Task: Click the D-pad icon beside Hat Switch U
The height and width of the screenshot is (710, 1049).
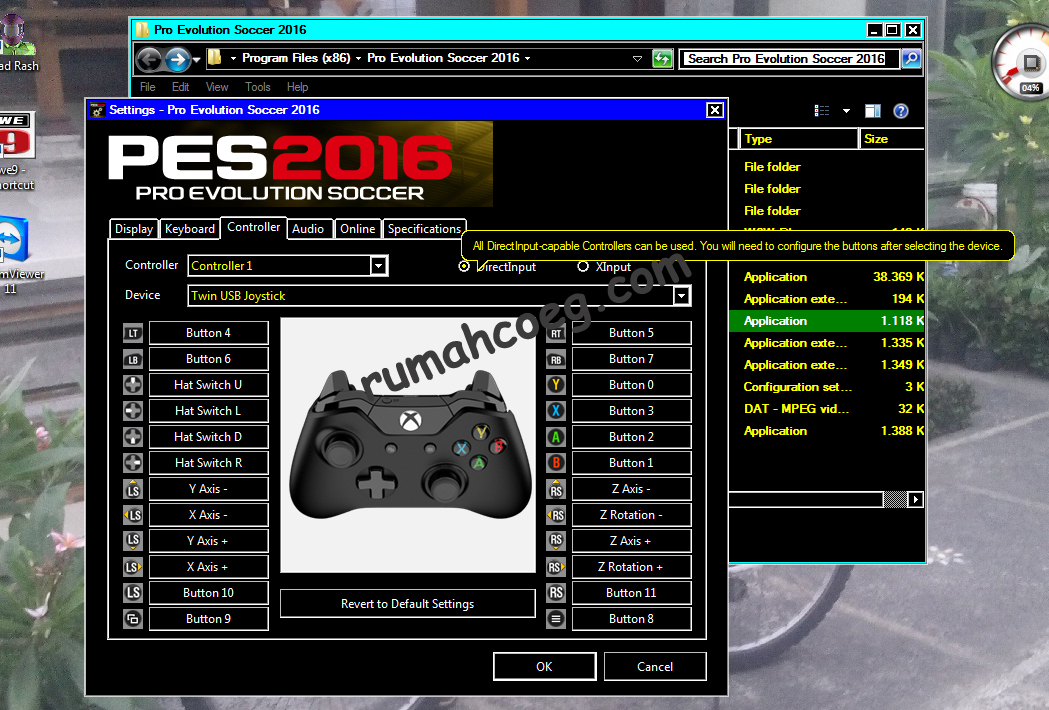Action: [133, 385]
